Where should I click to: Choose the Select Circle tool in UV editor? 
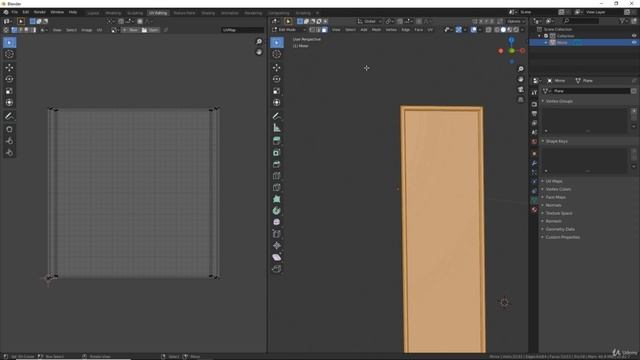(9, 54)
